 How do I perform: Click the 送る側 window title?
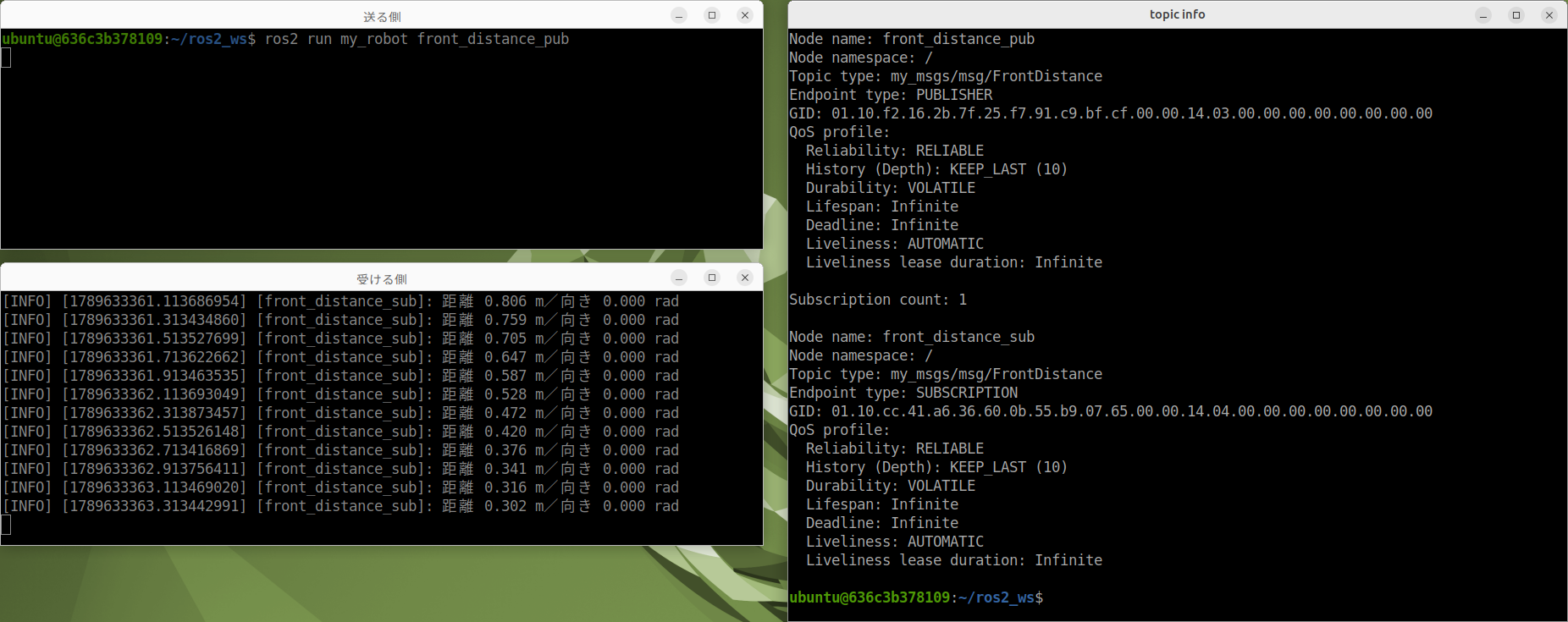click(x=382, y=17)
